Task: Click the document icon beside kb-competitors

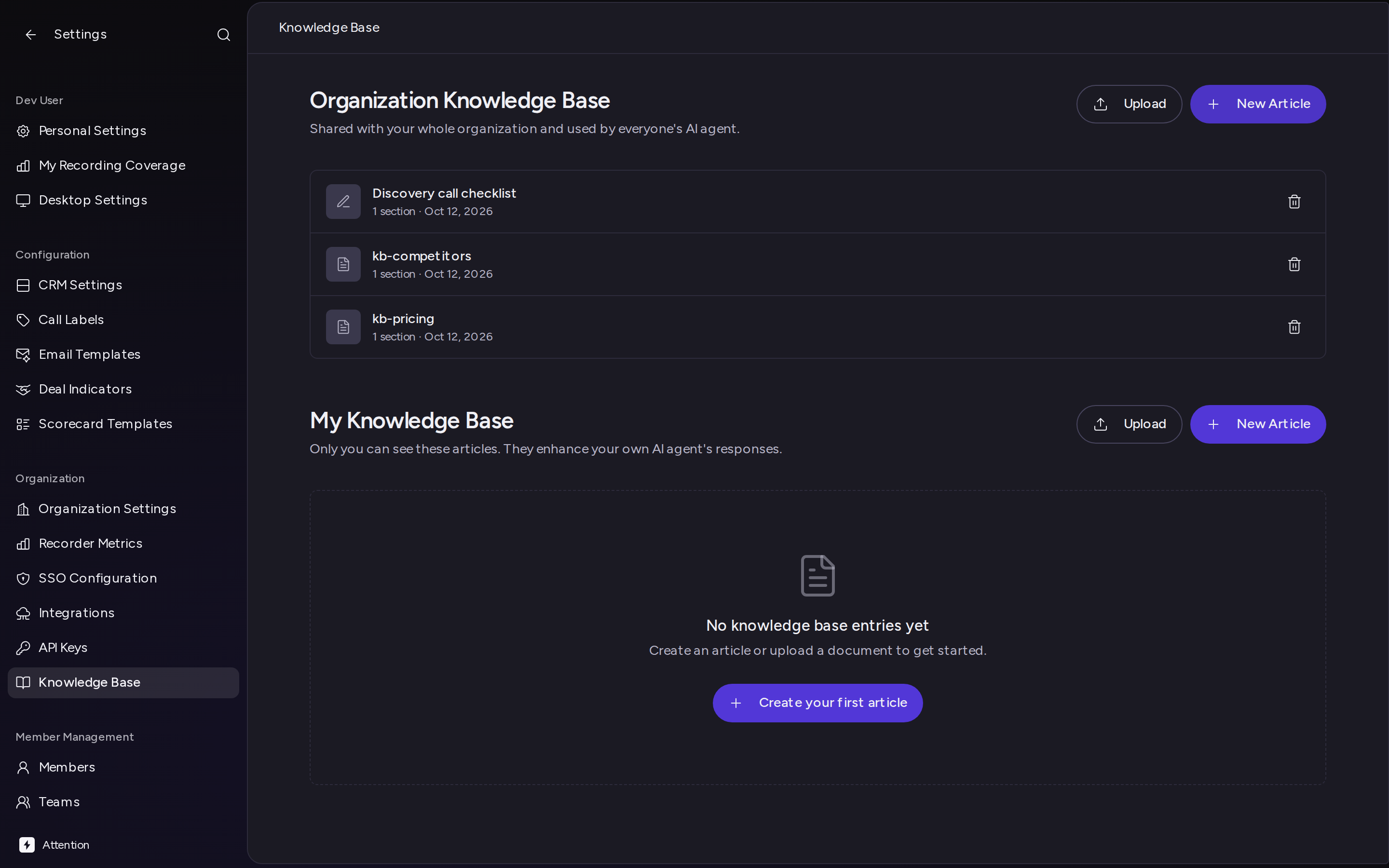Action: coord(343,264)
